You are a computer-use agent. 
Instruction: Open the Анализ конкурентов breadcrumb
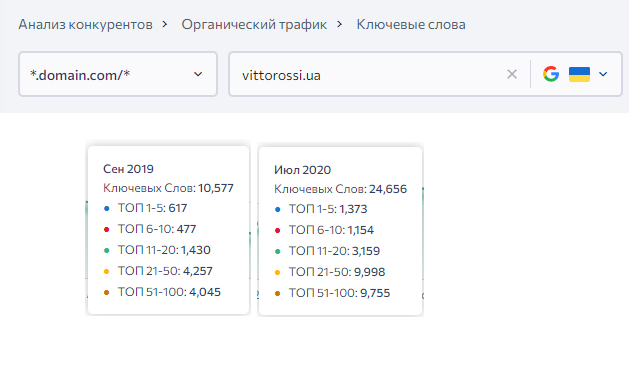click(x=85, y=24)
